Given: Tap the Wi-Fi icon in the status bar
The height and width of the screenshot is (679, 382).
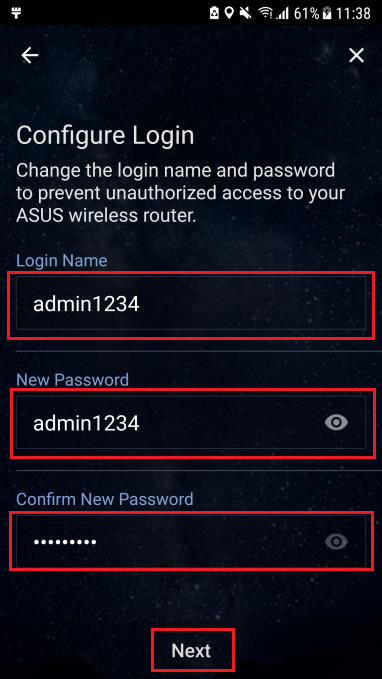Looking at the screenshot, I should (265, 13).
